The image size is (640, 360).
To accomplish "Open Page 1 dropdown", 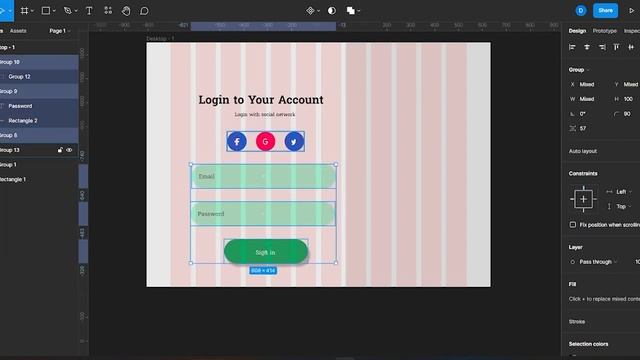I will (x=60, y=31).
